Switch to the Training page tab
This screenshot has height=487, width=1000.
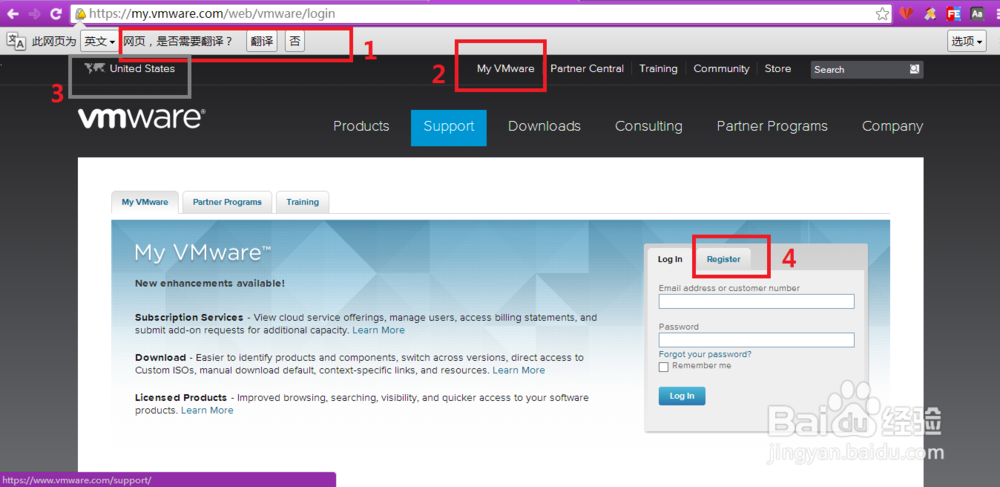302,202
